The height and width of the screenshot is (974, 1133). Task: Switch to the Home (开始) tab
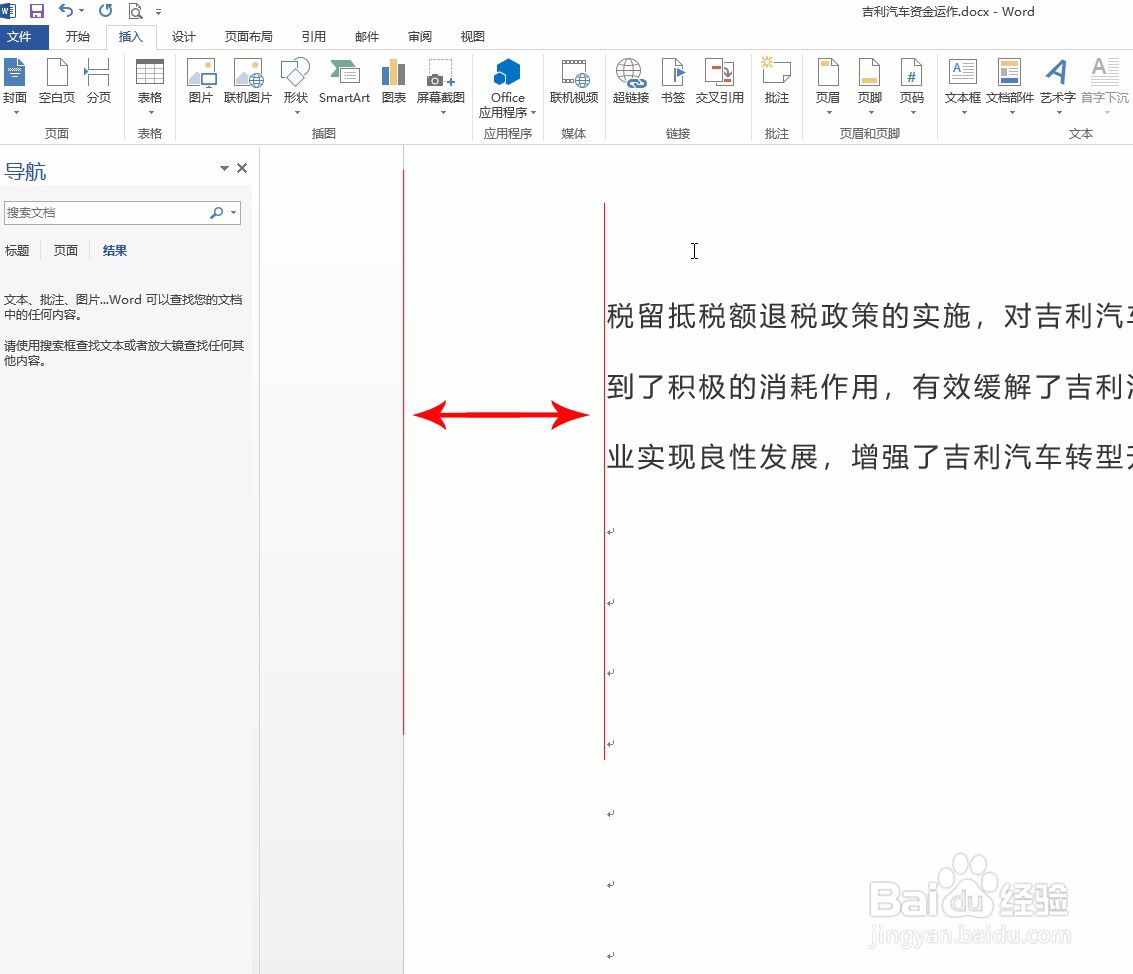click(x=77, y=37)
